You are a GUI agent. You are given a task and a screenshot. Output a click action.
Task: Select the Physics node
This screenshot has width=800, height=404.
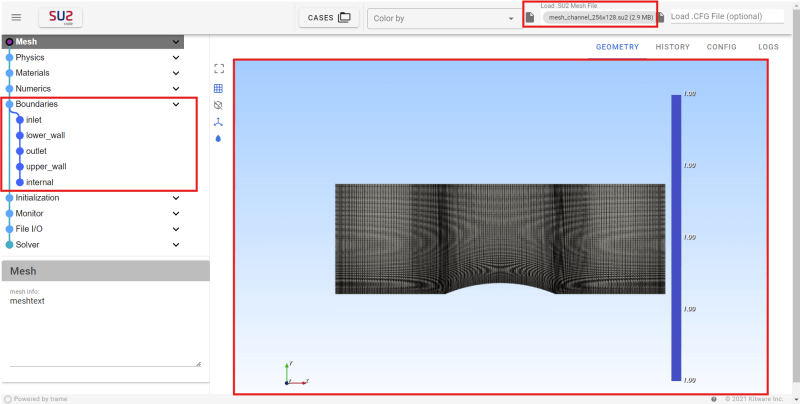tap(30, 57)
